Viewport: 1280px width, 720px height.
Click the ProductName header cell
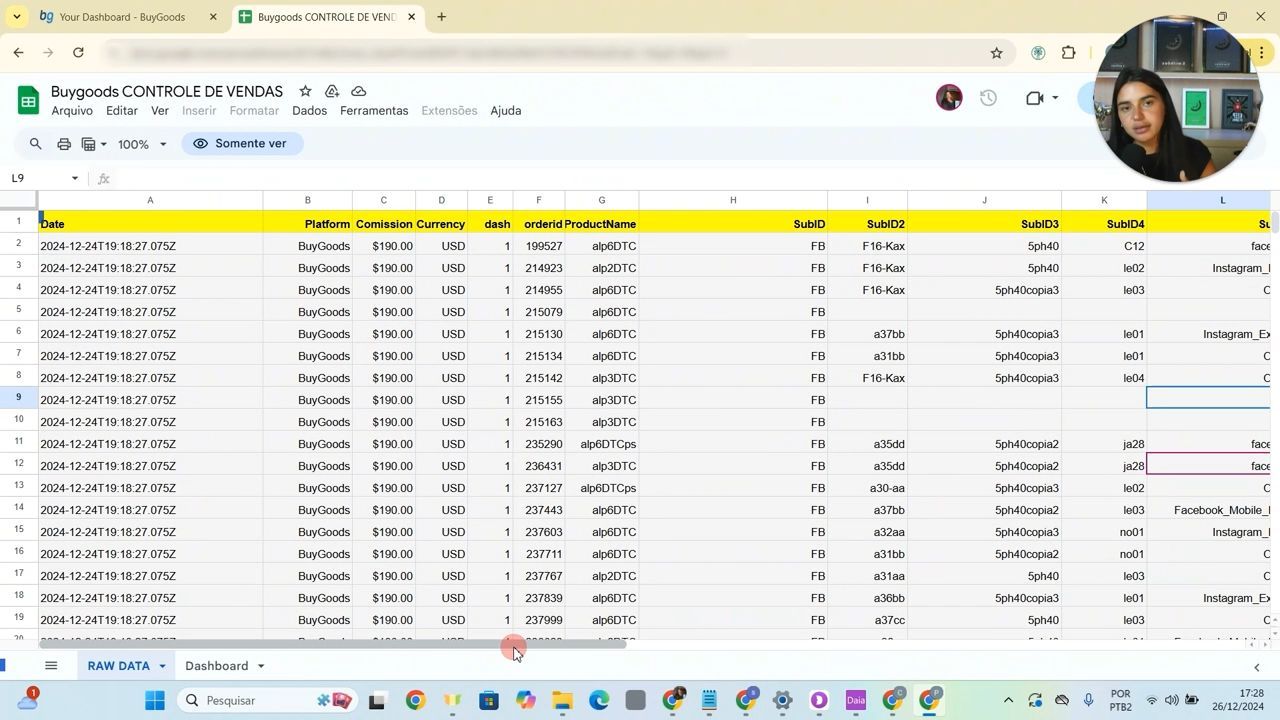tap(601, 224)
